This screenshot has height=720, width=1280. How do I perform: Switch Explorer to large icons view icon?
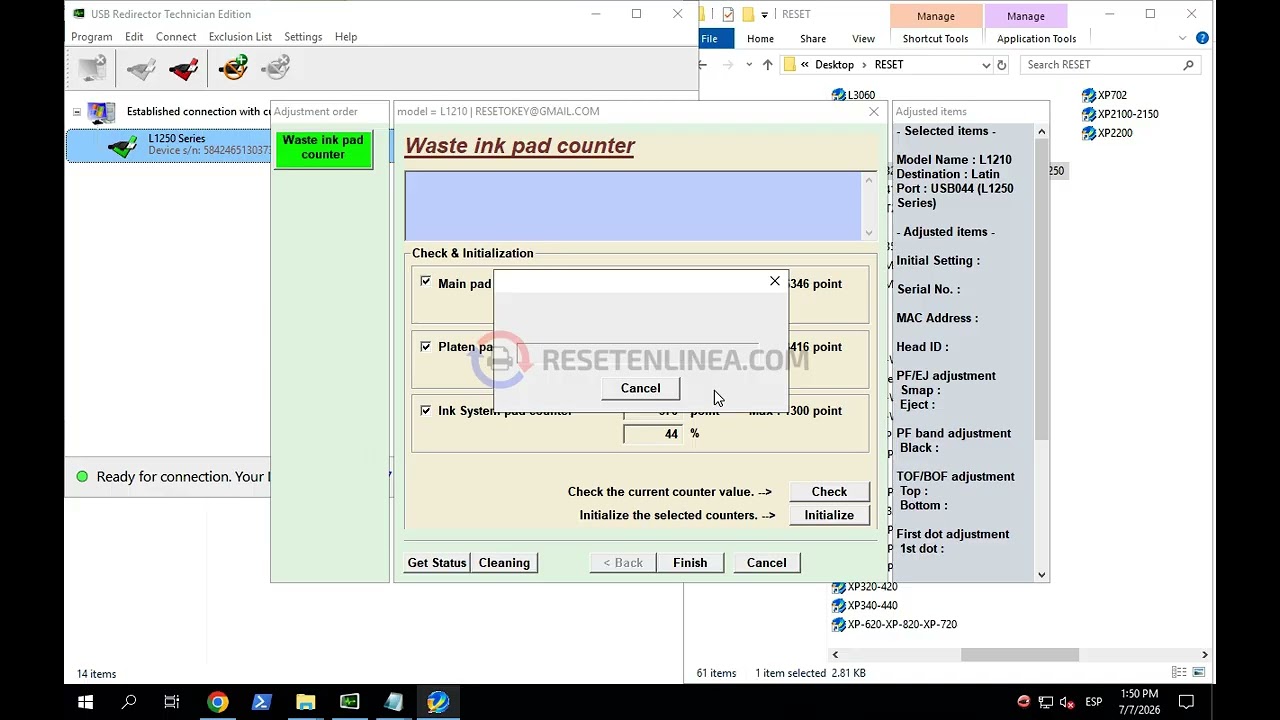(1199, 673)
